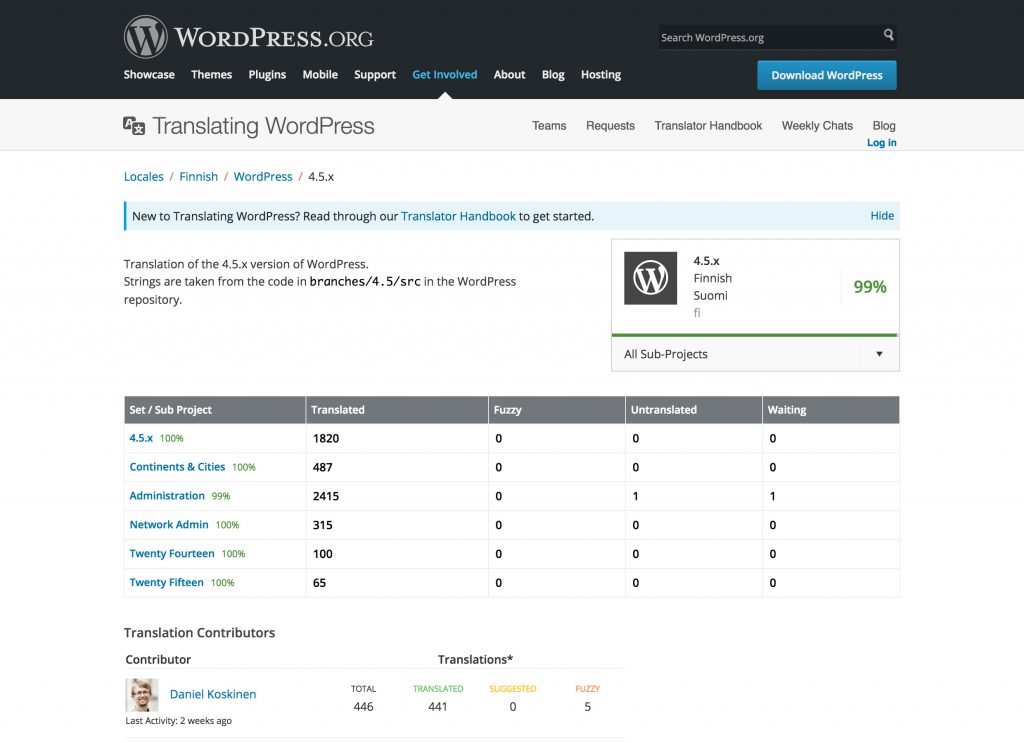Click Administration's waiting count 1
The image size is (1024, 743).
click(773, 496)
